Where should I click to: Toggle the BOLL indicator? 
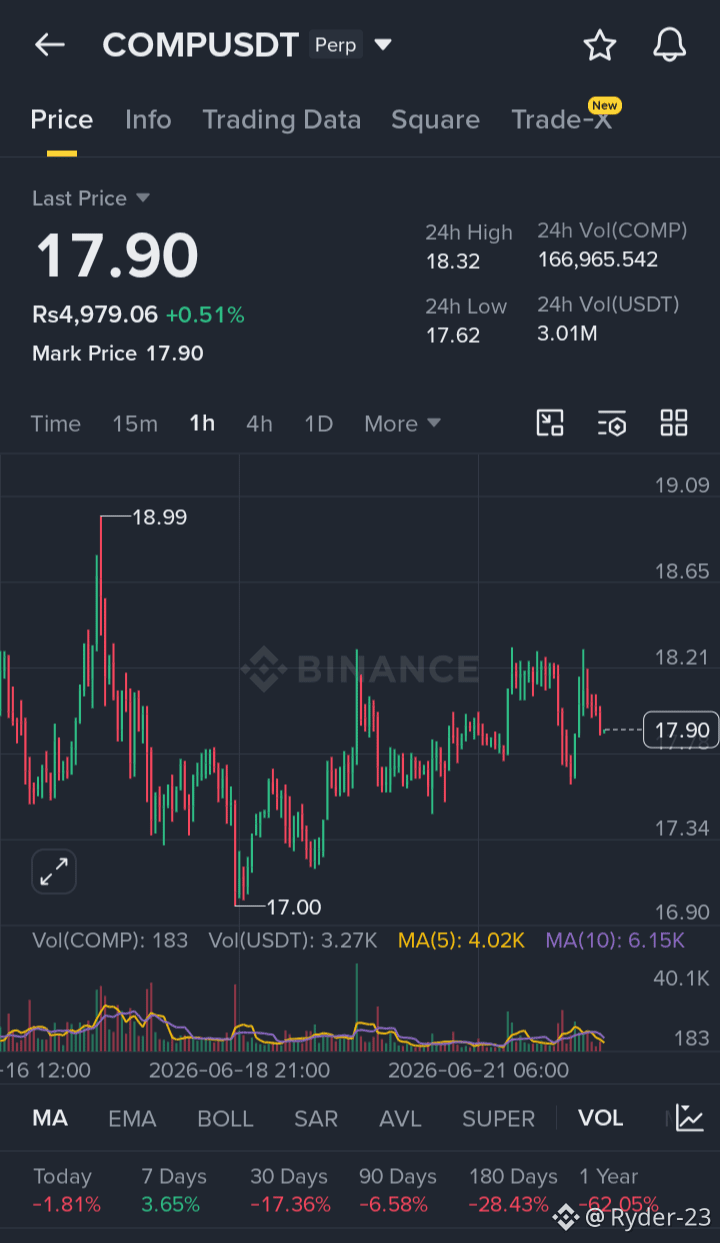[x=225, y=1118]
